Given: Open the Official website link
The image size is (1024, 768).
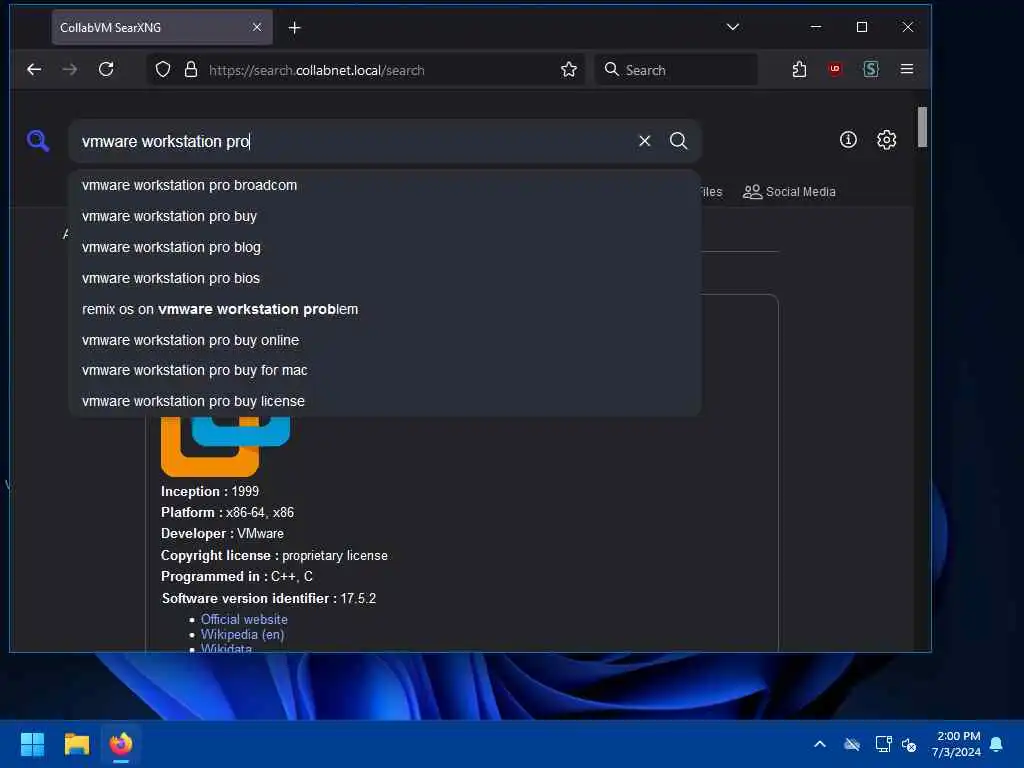Looking at the screenshot, I should pos(244,619).
